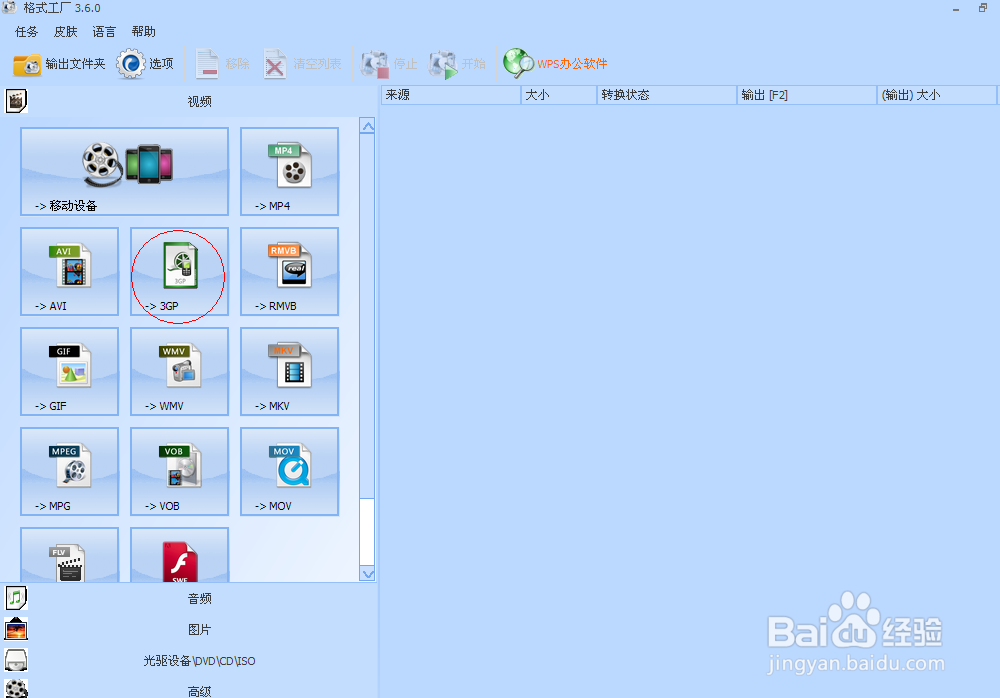Click the (输出) 大小 column header
Viewport: 1000px width, 698px height.
(x=937, y=95)
